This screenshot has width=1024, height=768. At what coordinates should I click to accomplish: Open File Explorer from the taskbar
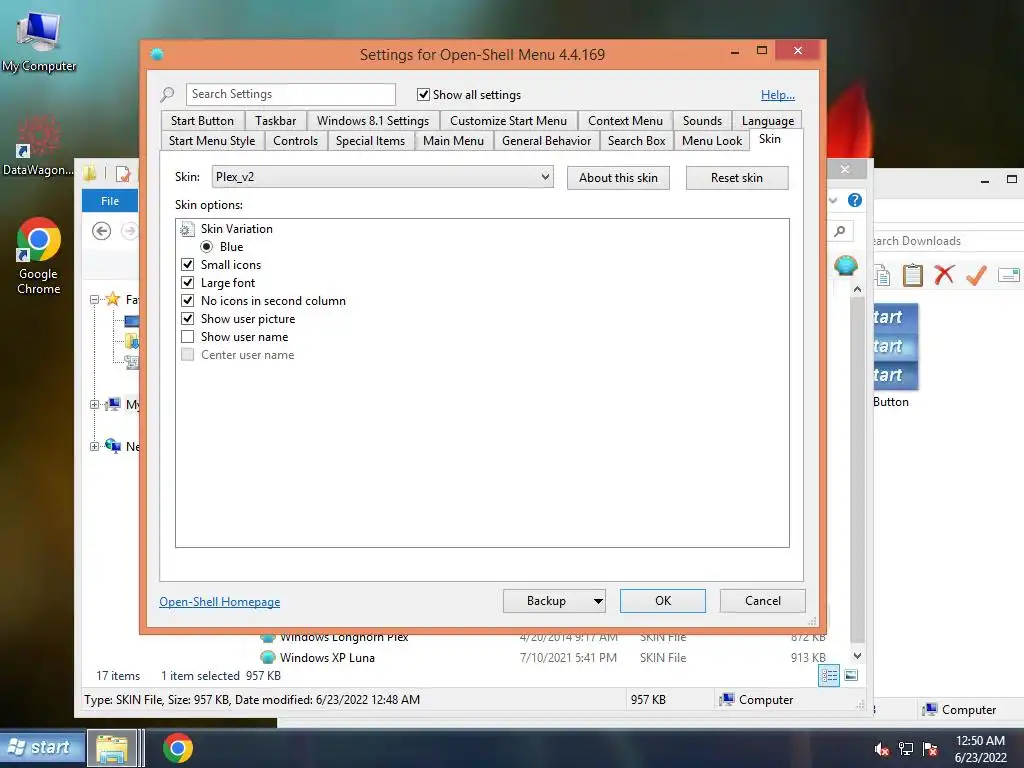[x=112, y=748]
